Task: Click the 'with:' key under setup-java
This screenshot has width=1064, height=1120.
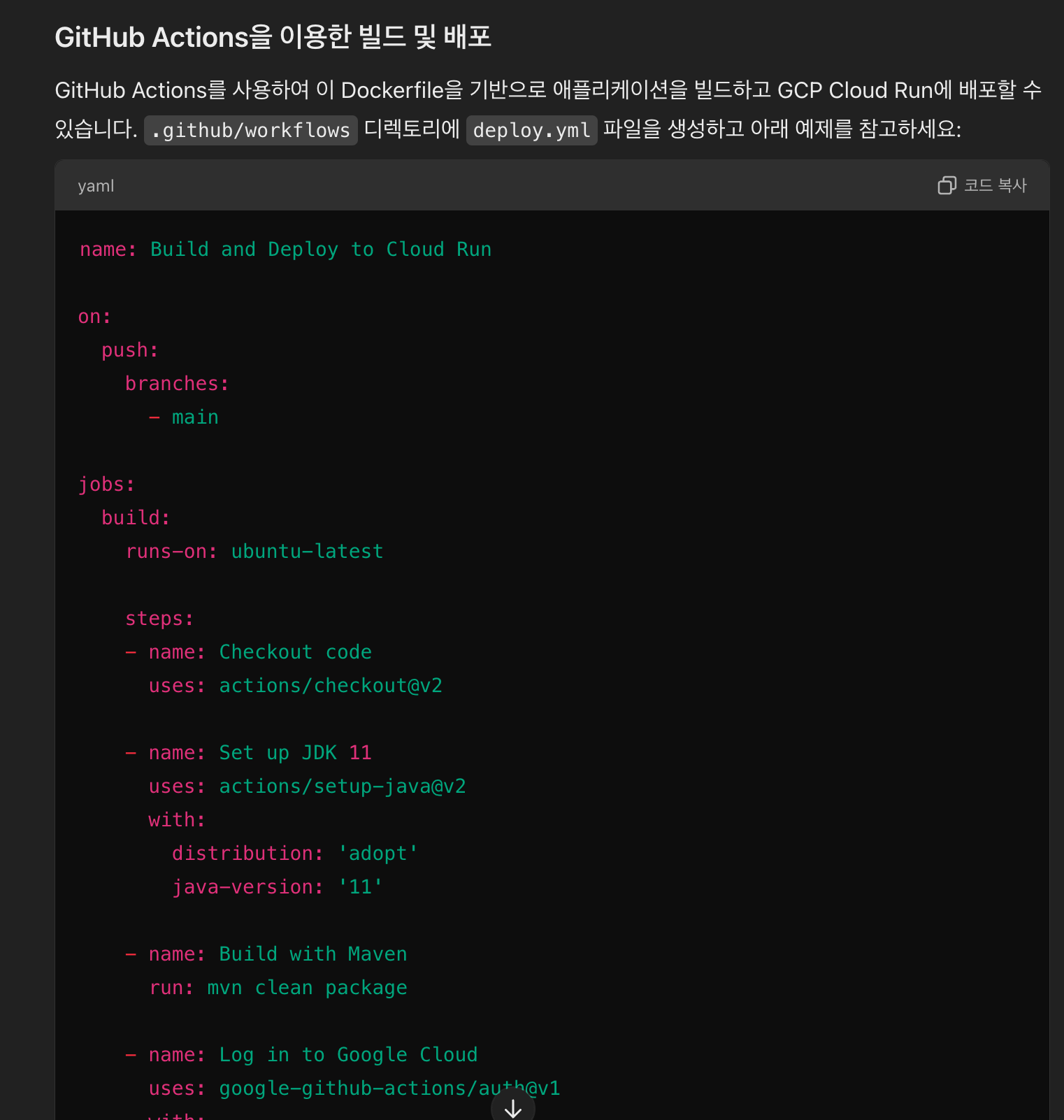Action: [177, 820]
